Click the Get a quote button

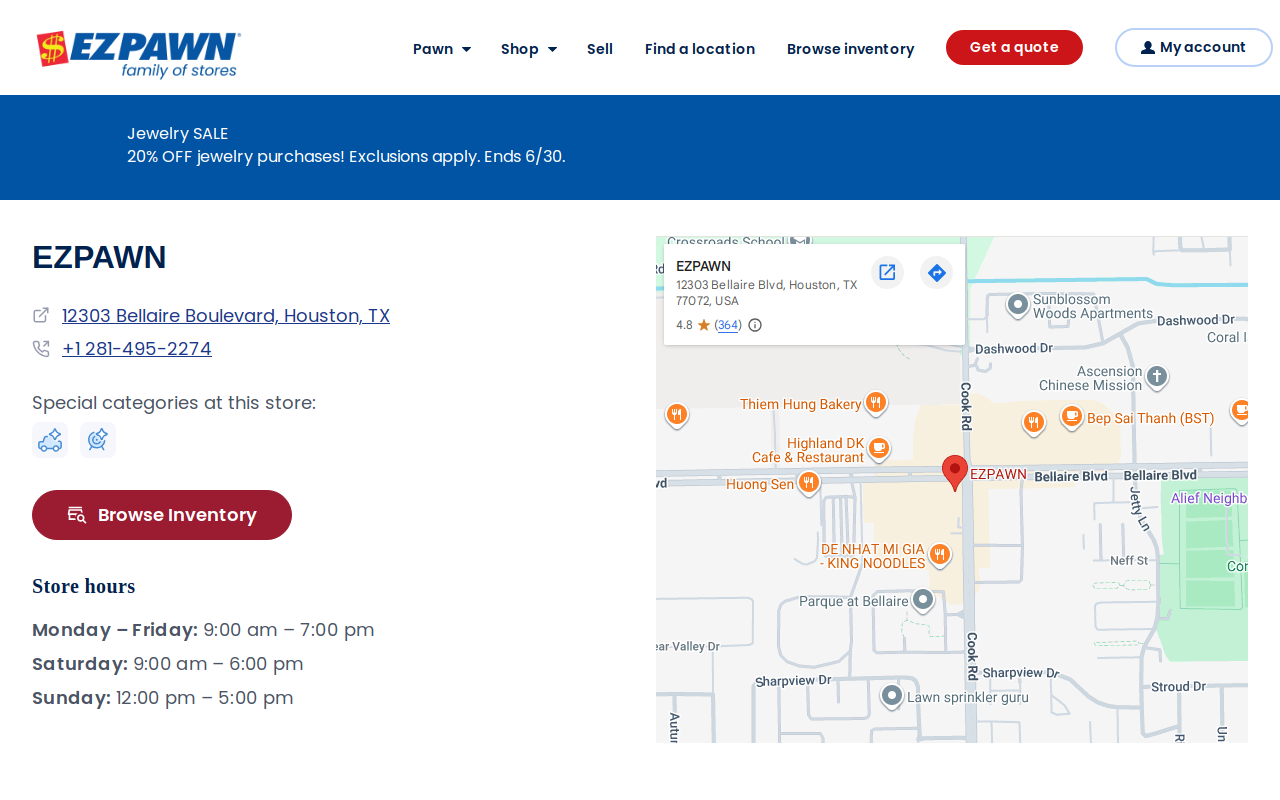1014,47
